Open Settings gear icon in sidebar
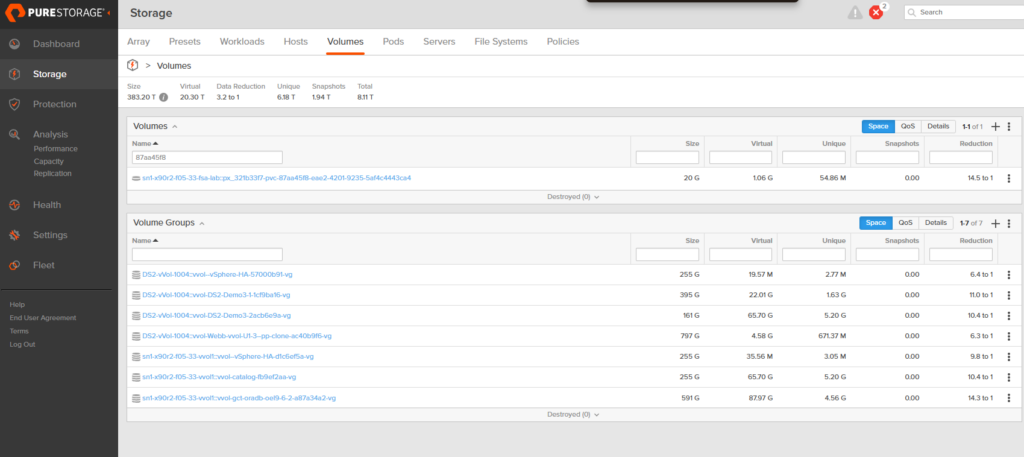1024x457 pixels. [14, 235]
